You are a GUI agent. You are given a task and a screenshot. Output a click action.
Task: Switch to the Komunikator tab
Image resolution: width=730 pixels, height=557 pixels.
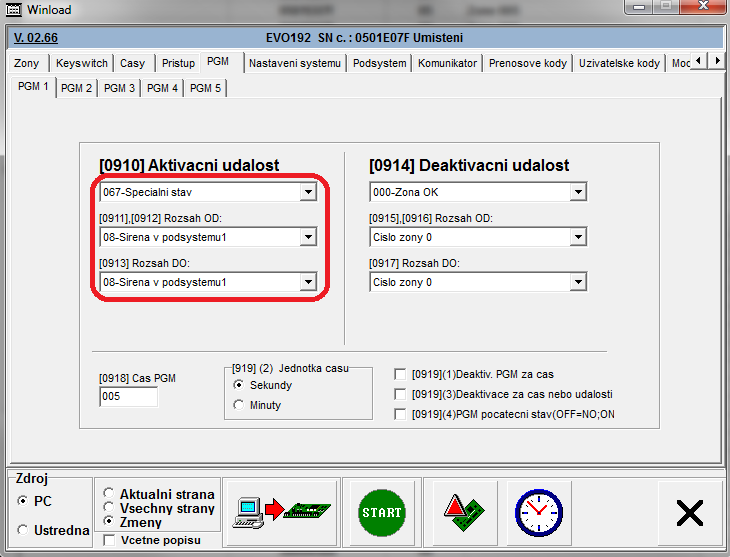click(x=447, y=63)
